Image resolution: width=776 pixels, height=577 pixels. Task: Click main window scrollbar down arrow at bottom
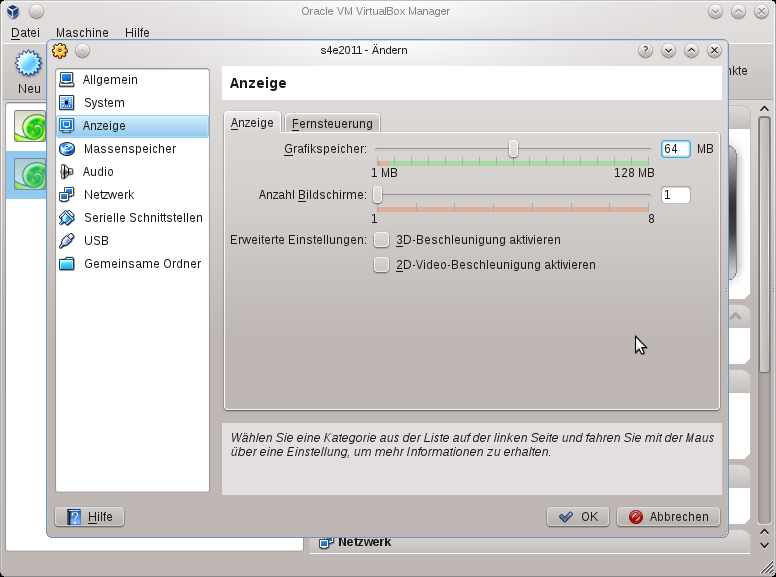[765, 545]
